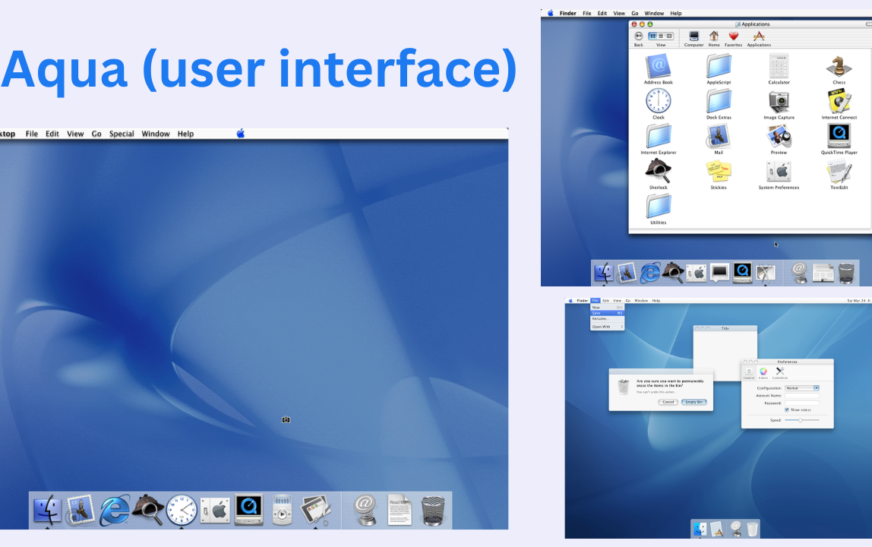Click the Back button in Applications window
The width and height of the screenshot is (872, 547).
638,38
